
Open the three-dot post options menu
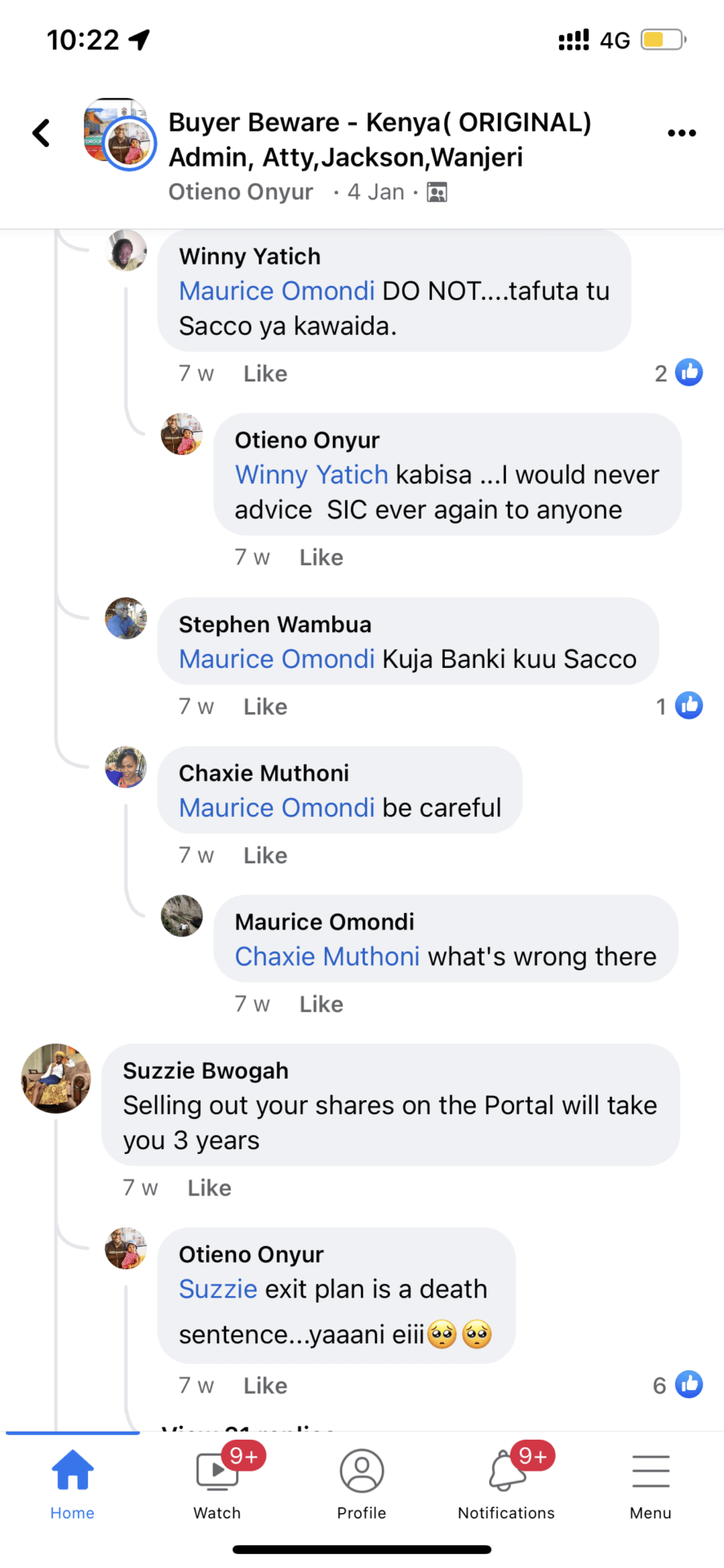tap(682, 133)
